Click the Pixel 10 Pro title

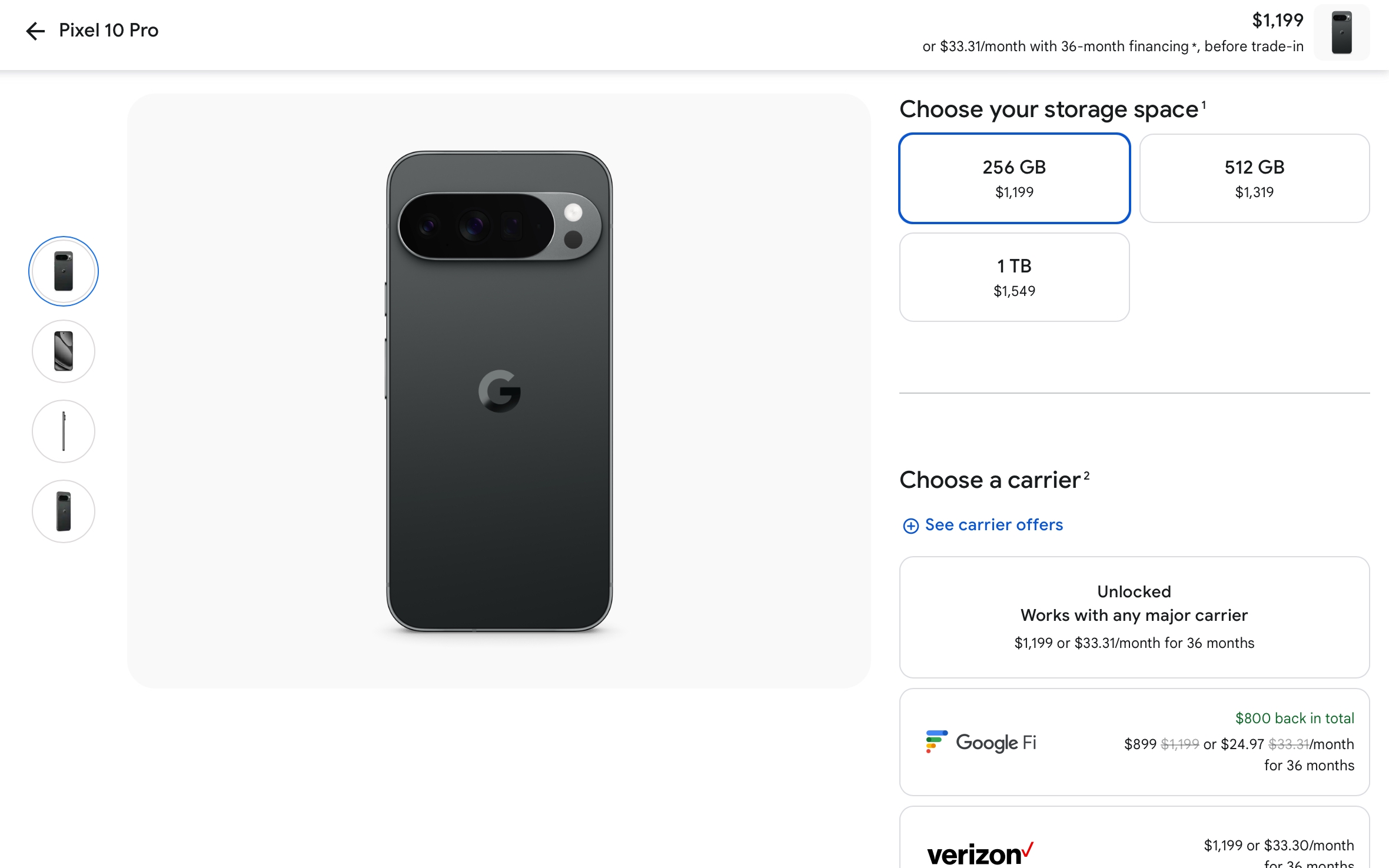109,30
